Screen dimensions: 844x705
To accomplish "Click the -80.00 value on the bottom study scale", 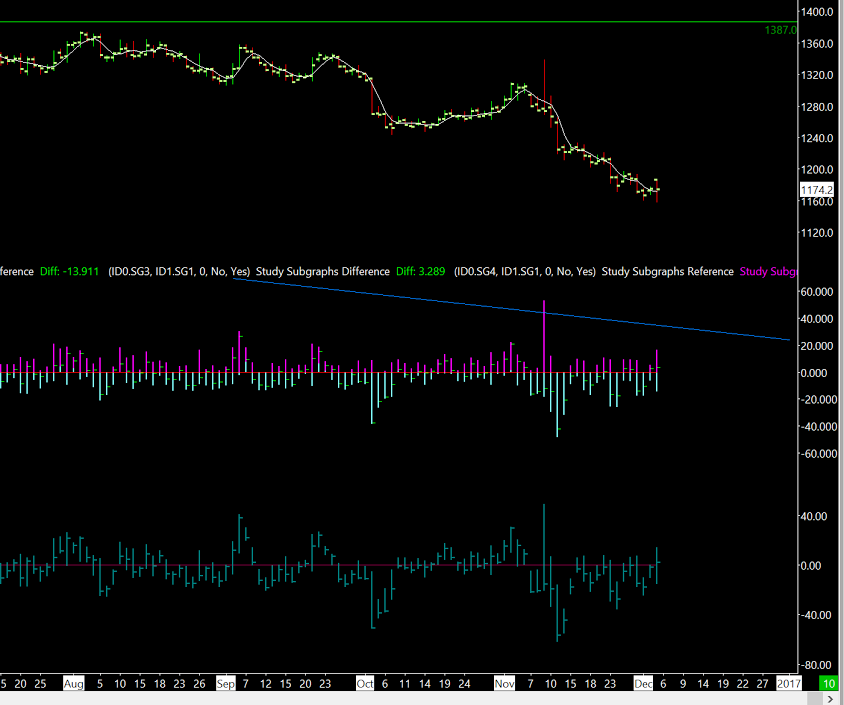I will tap(815, 665).
